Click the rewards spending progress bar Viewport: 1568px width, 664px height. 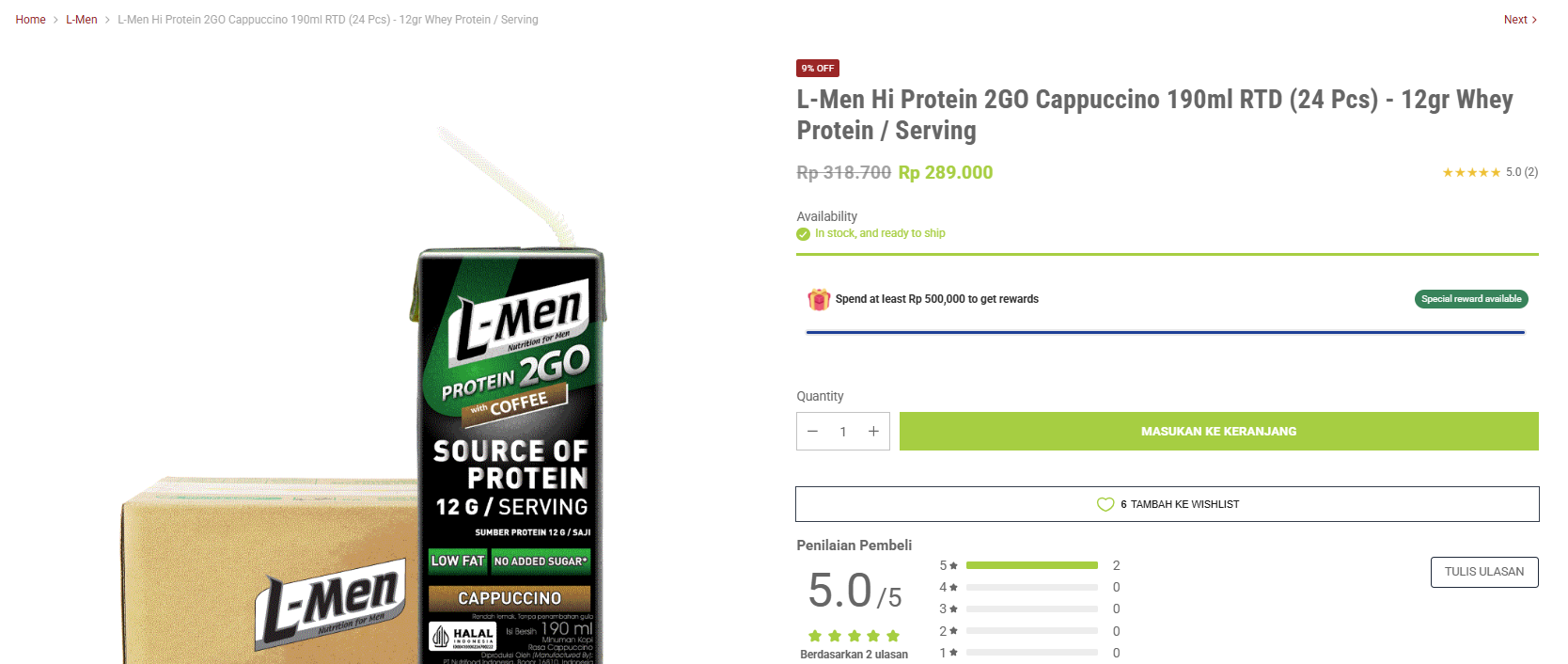tap(1165, 332)
